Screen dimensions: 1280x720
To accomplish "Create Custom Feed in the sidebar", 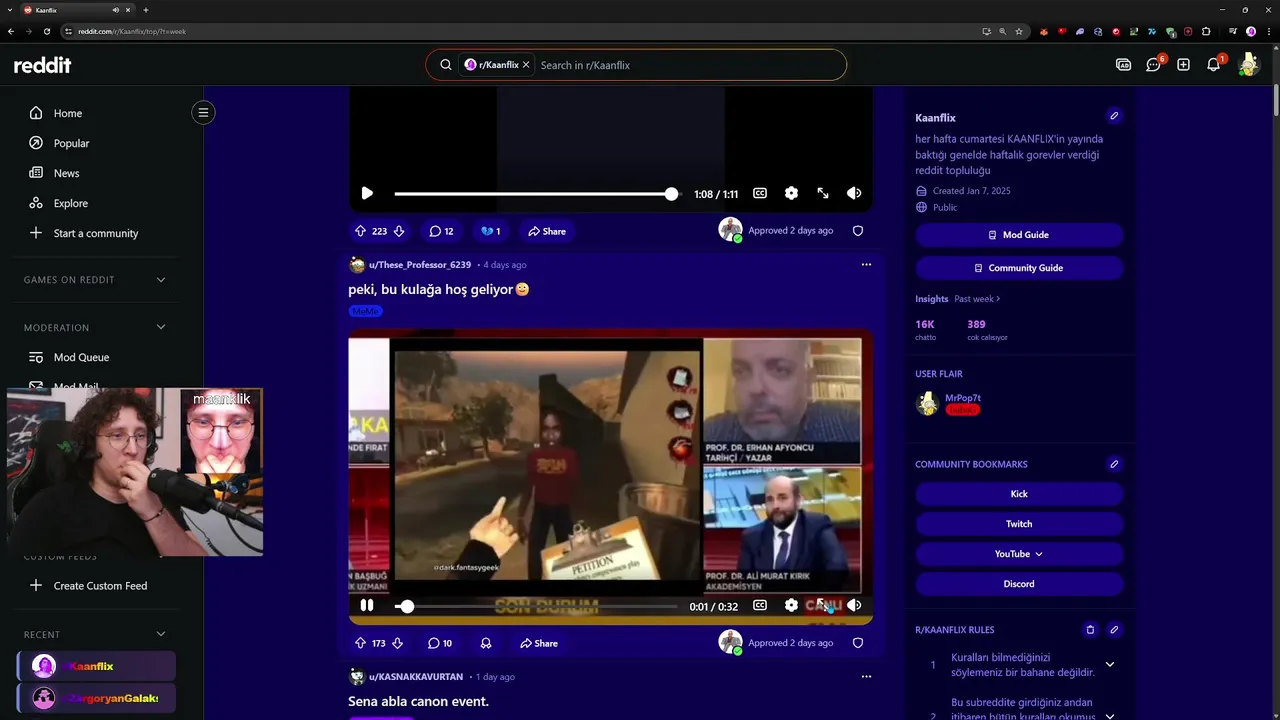I will point(98,586).
